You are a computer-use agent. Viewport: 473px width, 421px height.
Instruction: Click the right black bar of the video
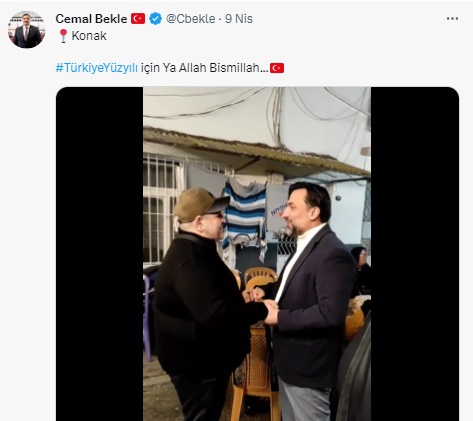pyautogui.click(x=415, y=254)
